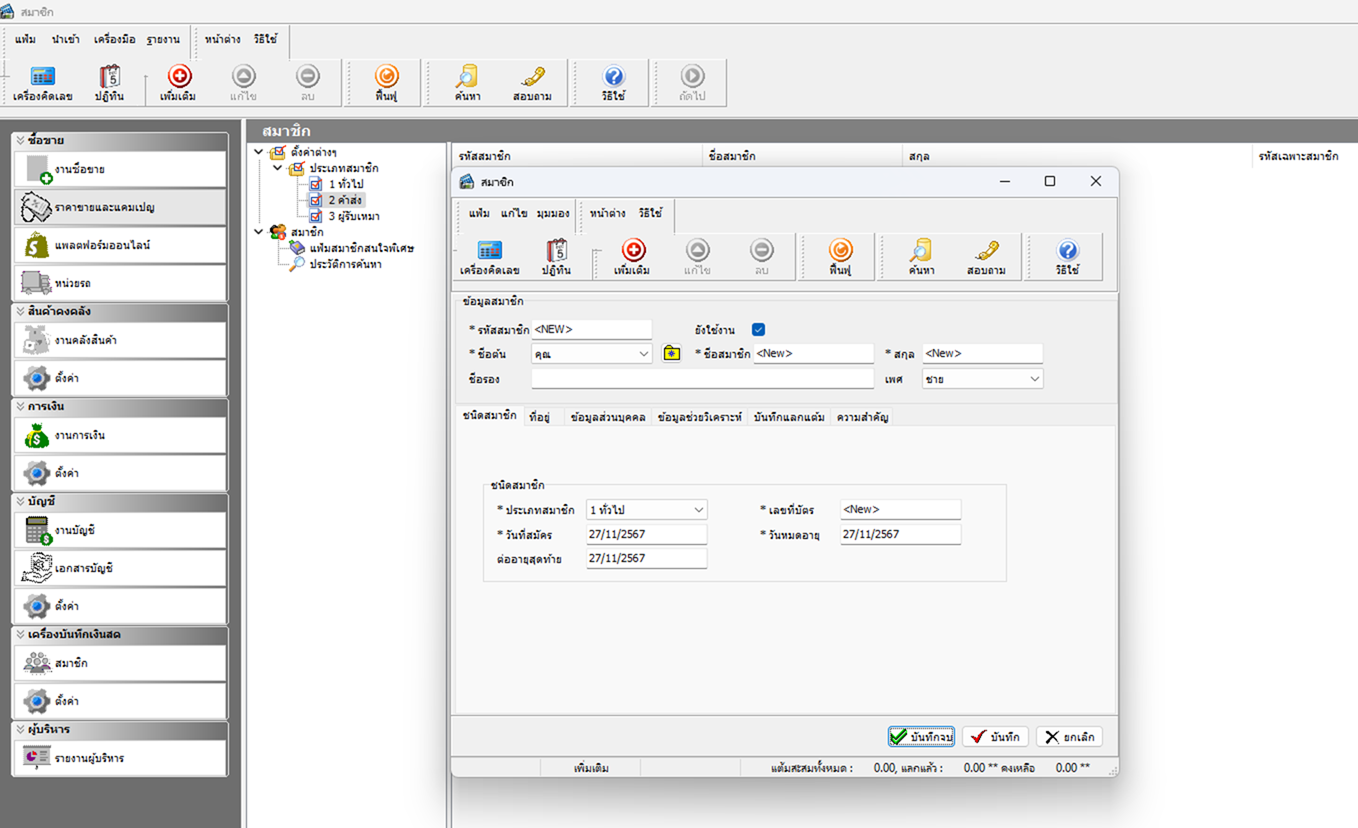Open รายงาน menu in main window
The height and width of the screenshot is (828, 1358).
pyautogui.click(x=163, y=40)
